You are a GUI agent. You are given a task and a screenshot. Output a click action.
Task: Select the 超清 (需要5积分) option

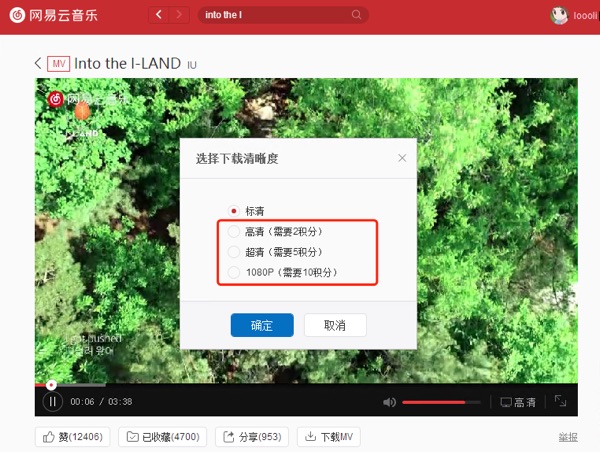click(276, 252)
